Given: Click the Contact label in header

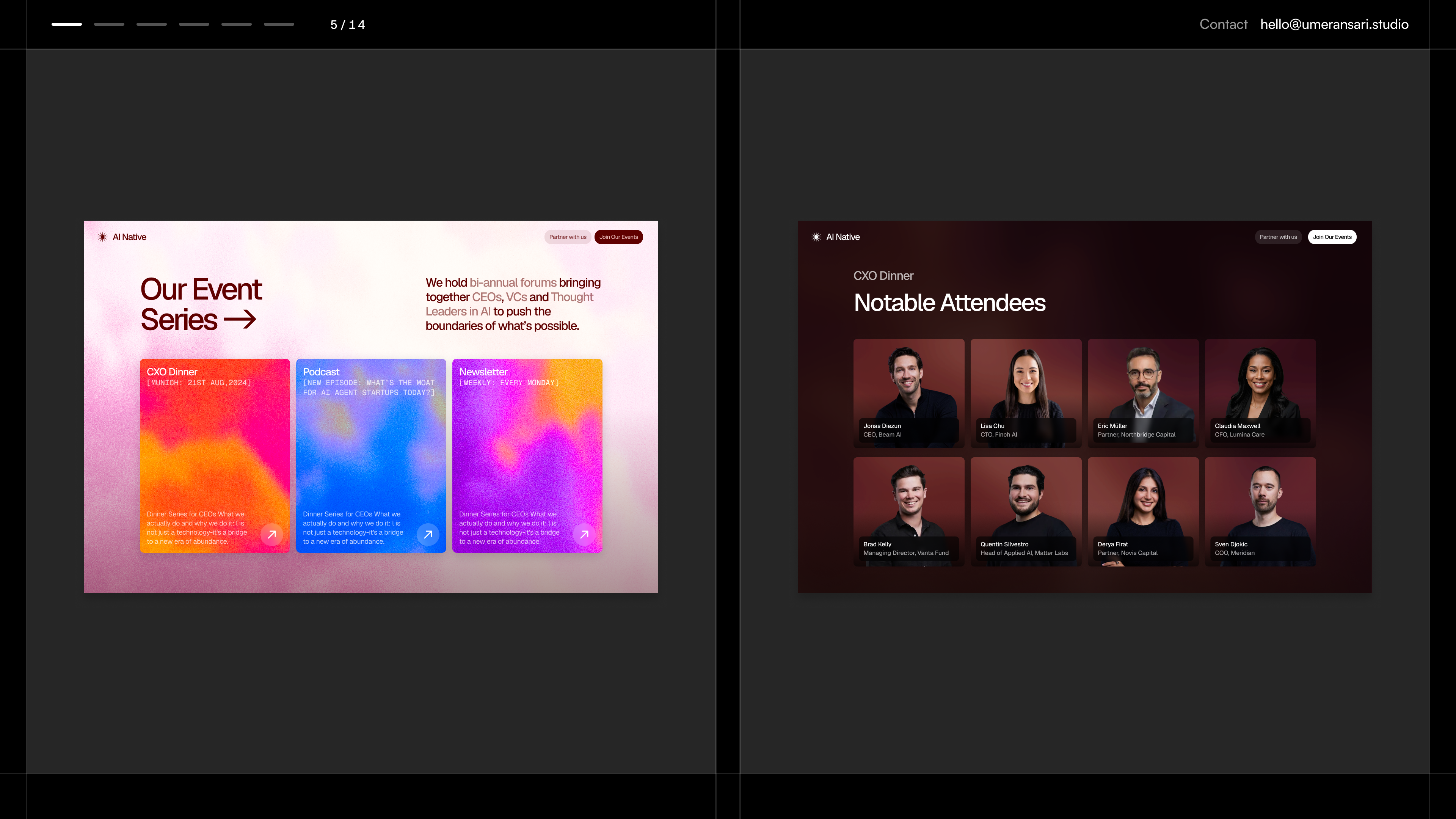Looking at the screenshot, I should pyautogui.click(x=1223, y=24).
